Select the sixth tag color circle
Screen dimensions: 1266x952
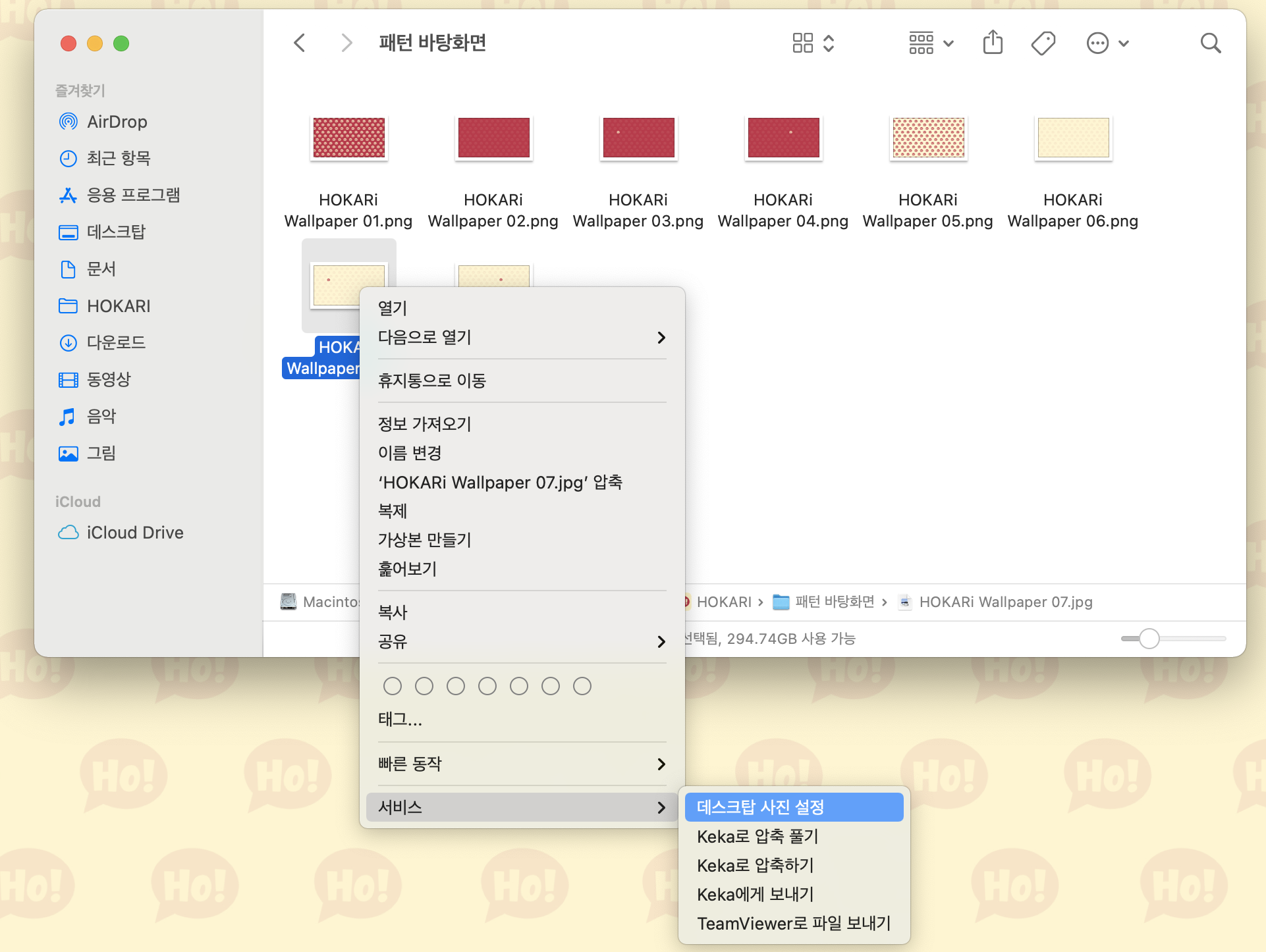[551, 686]
